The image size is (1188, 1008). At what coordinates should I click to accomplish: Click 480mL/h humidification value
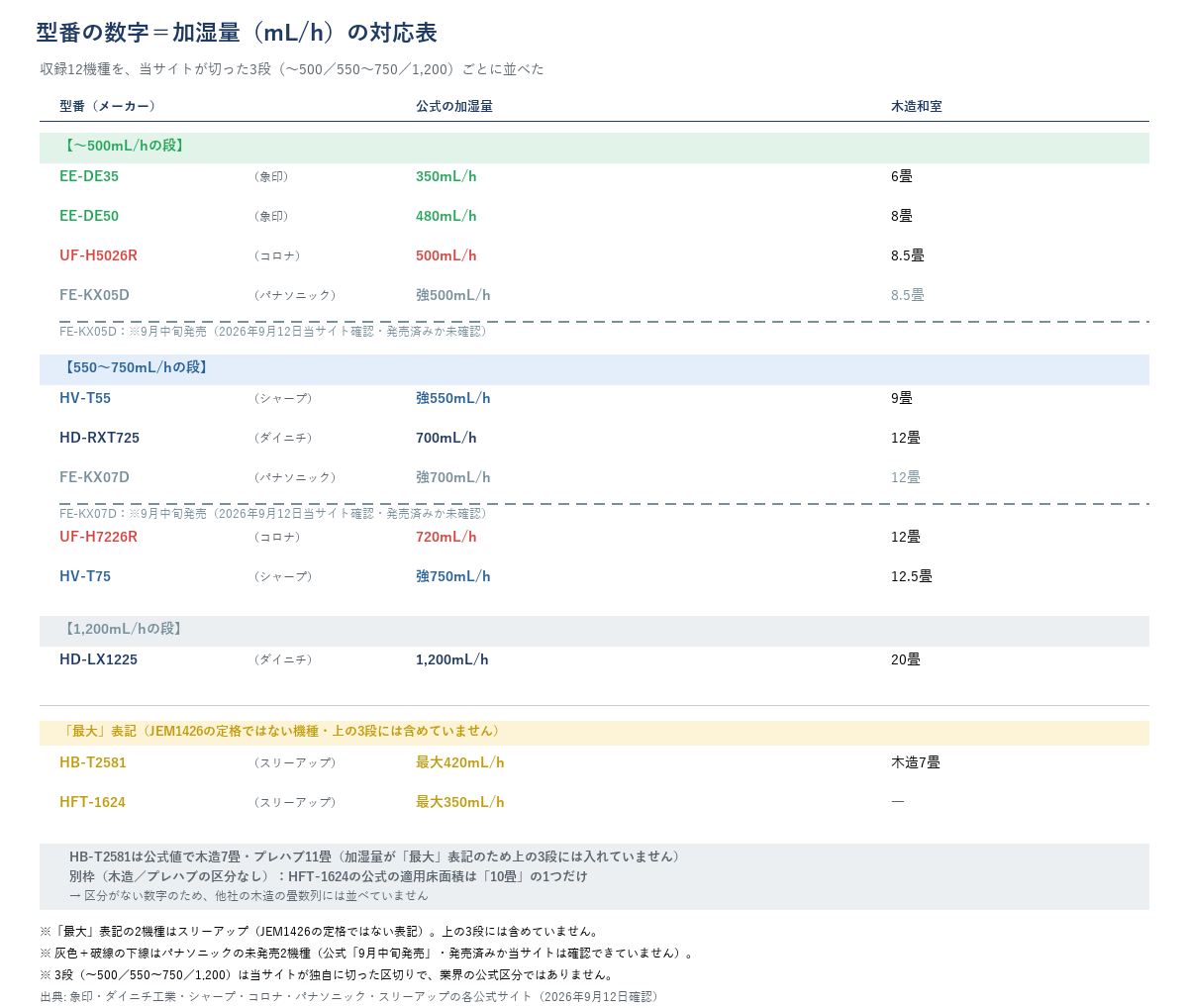click(446, 216)
